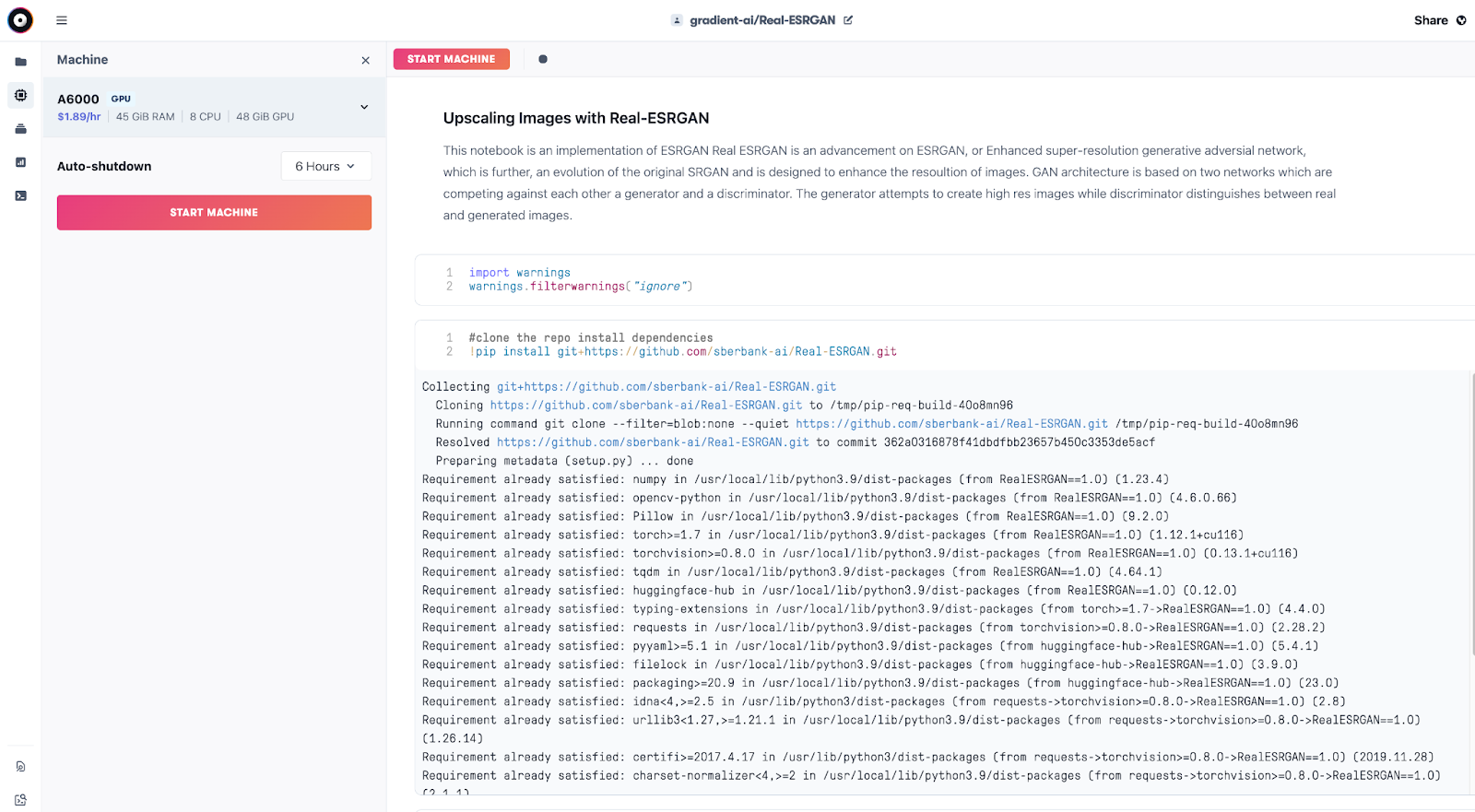Screen dimensions: 1475x812
Task: Click the torch>=1.7 requirement output line
Action: point(833,535)
